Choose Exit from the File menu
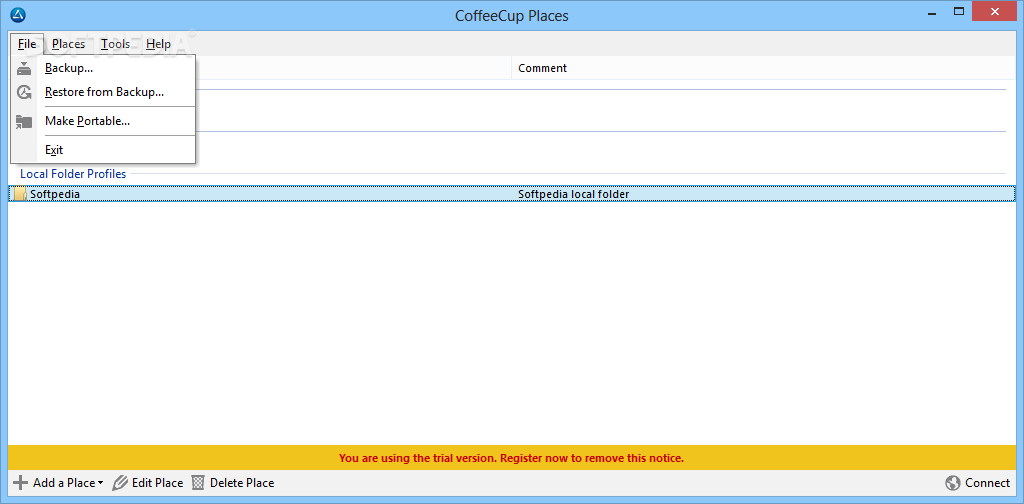Screen dimensions: 1024x504 [x=103, y=150]
